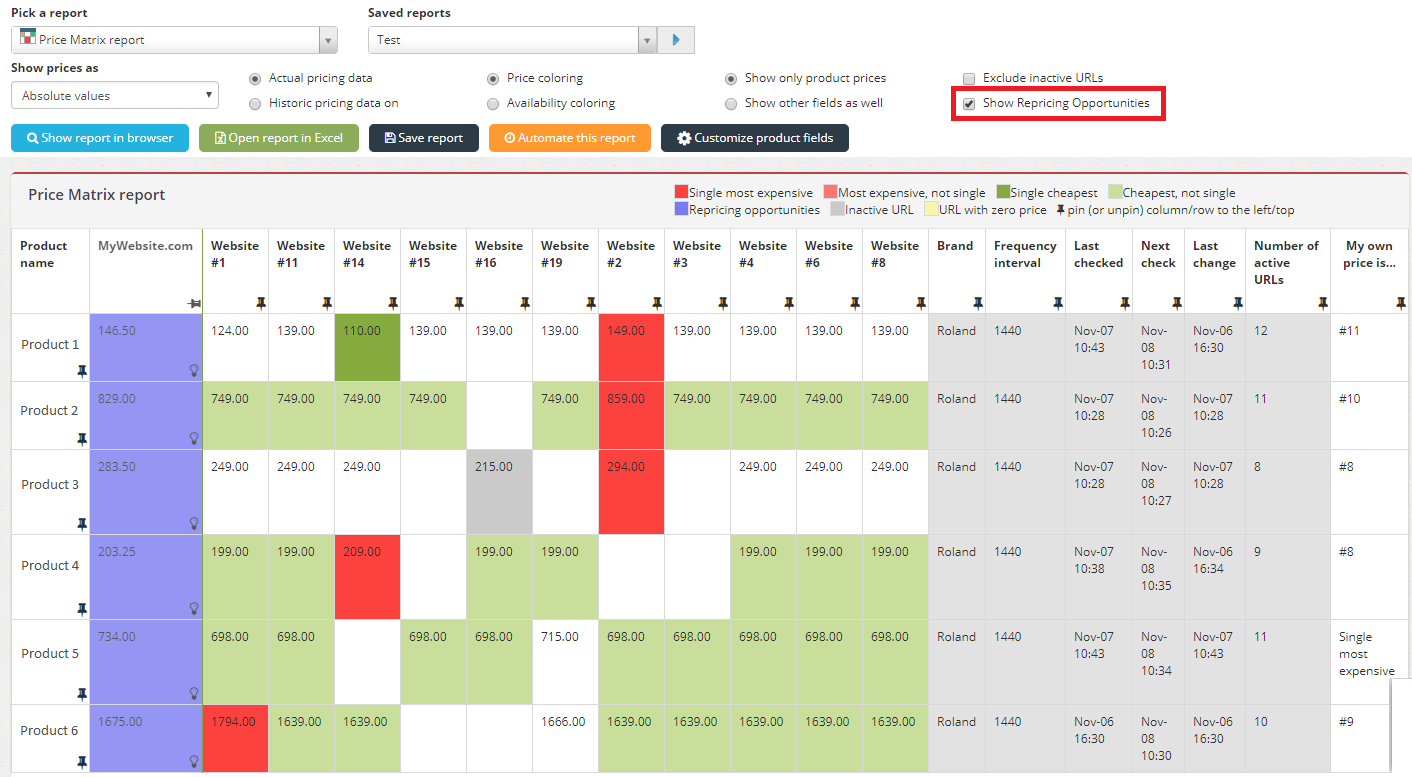
Task: Click Repricing opportunities purple legend swatch
Action: pyautogui.click(x=681, y=210)
